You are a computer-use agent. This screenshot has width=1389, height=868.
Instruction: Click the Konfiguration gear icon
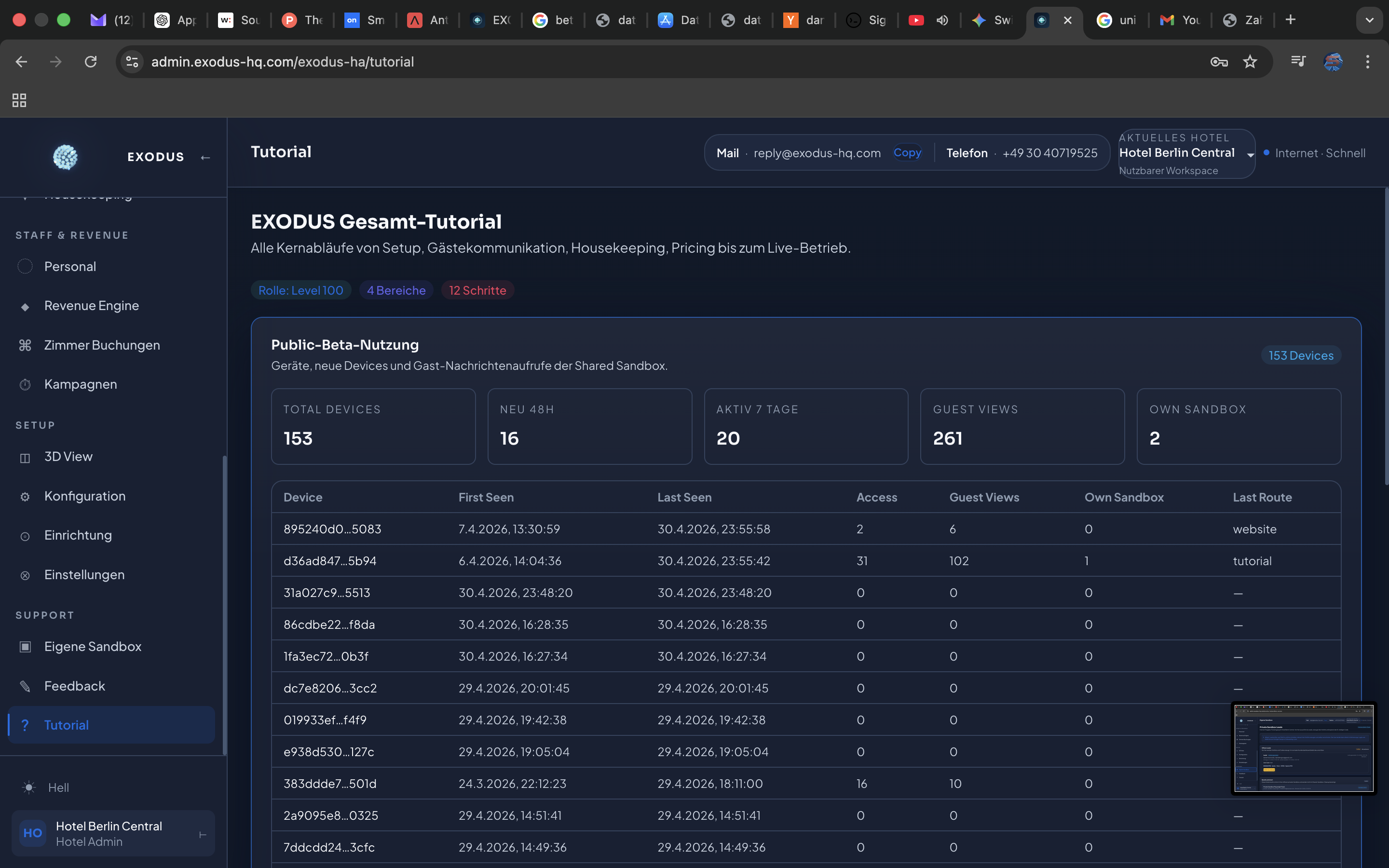click(25, 497)
